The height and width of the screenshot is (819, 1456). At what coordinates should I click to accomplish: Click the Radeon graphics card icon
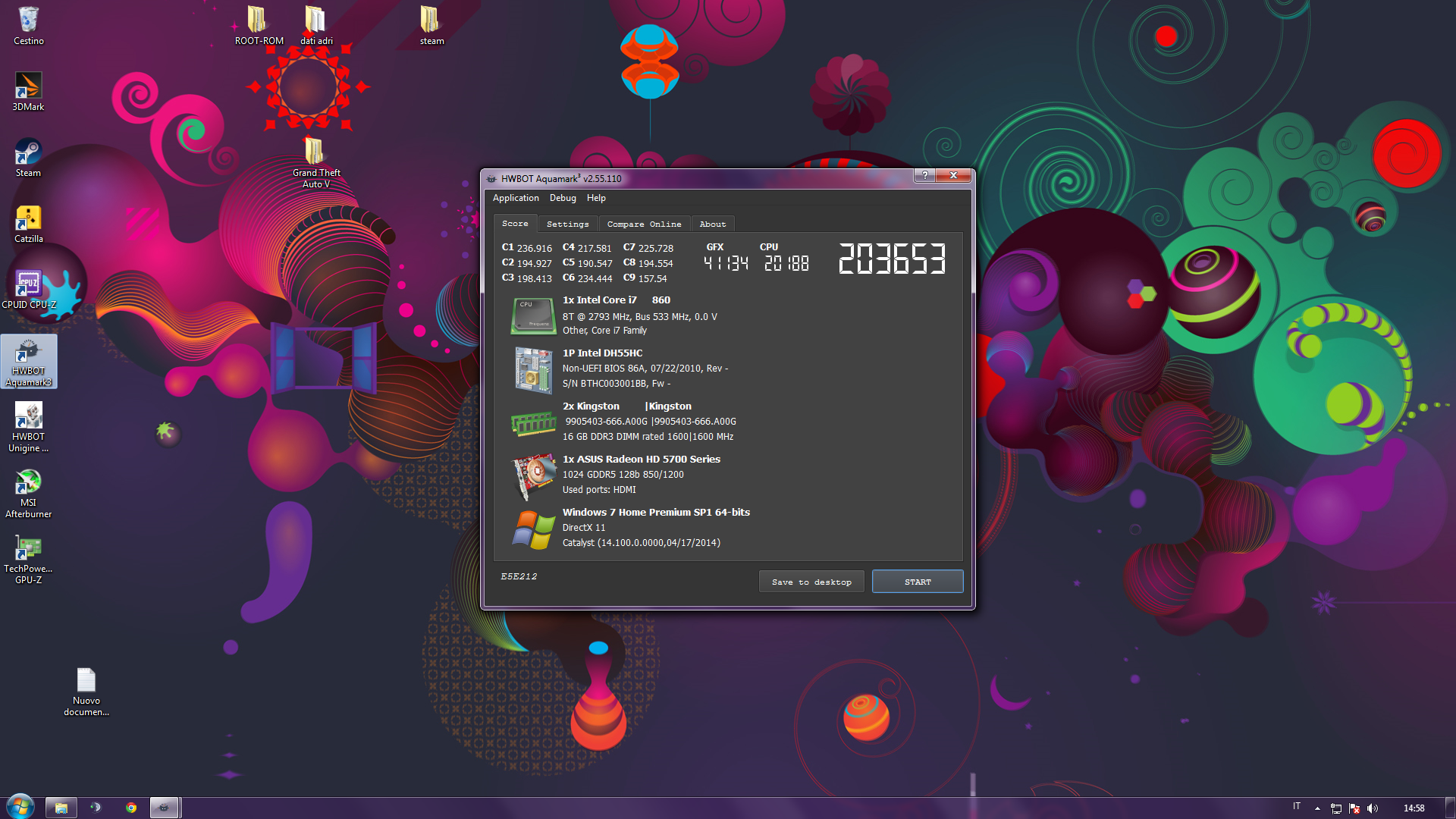[x=533, y=476]
